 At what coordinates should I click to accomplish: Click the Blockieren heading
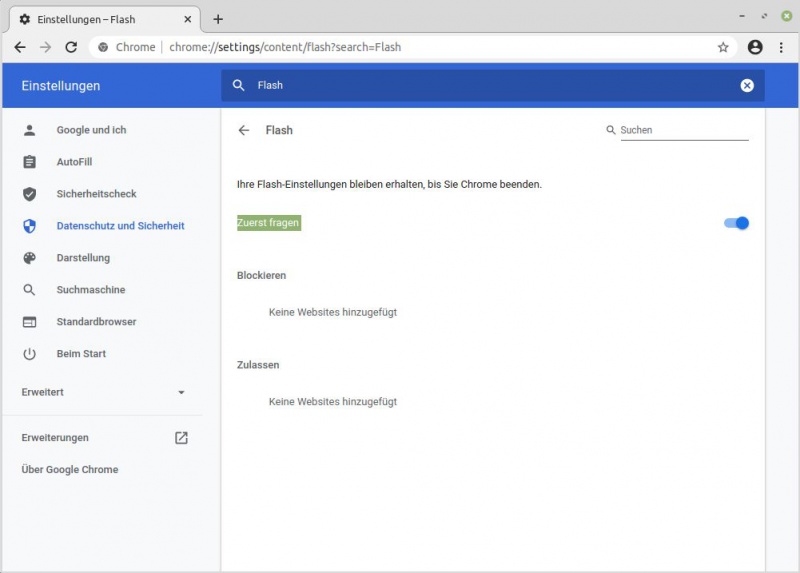261,276
